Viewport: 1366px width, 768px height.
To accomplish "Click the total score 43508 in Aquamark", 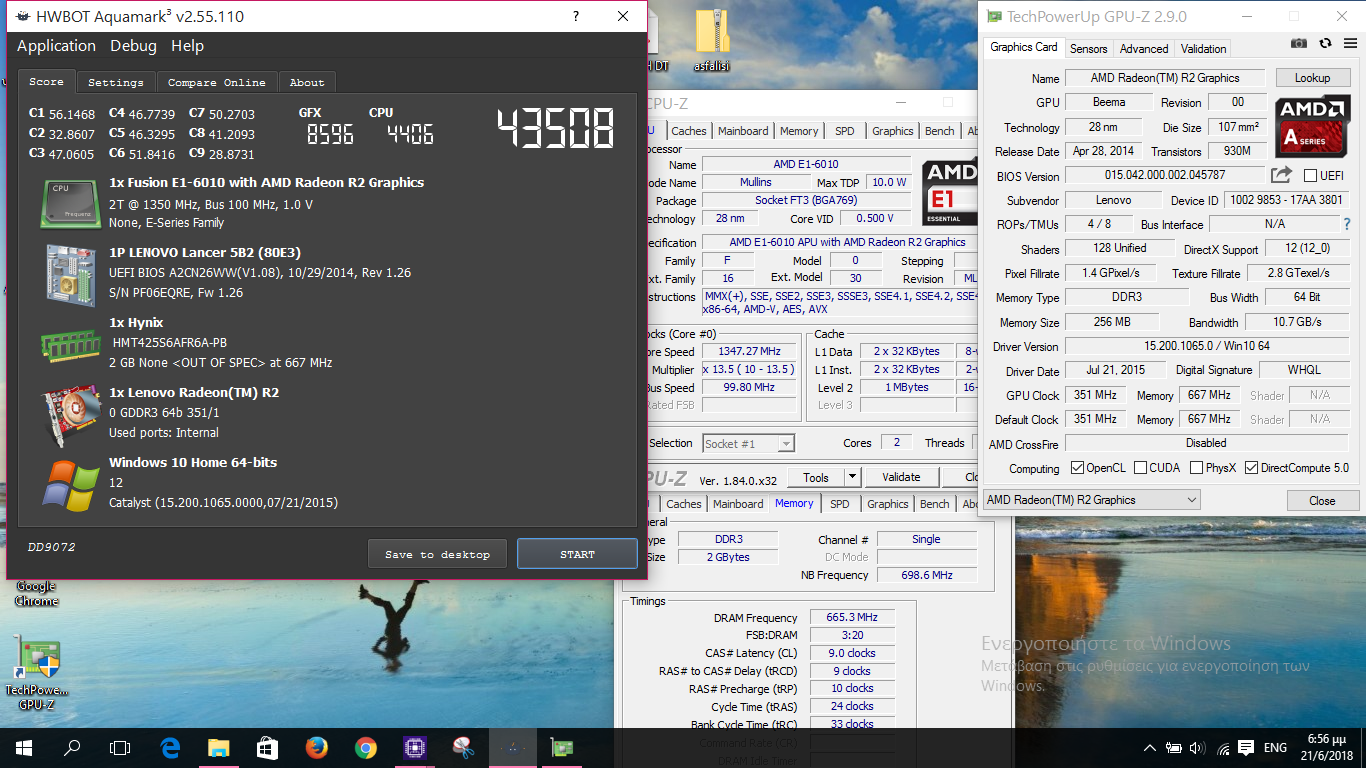I will pos(556,127).
